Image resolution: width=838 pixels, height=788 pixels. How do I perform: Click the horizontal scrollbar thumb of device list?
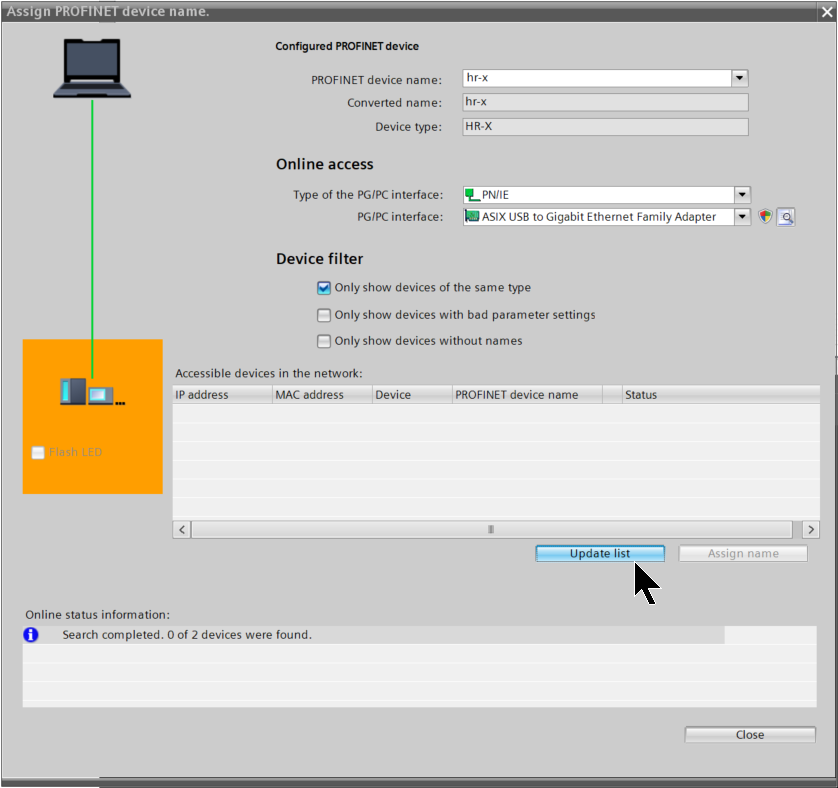coord(491,529)
